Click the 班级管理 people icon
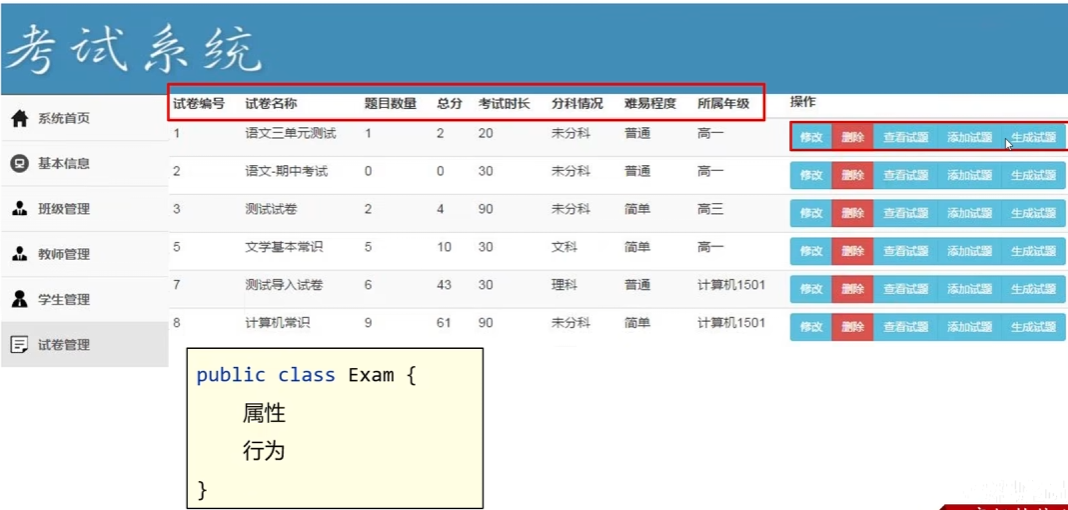1068x510 pixels. coord(20,209)
